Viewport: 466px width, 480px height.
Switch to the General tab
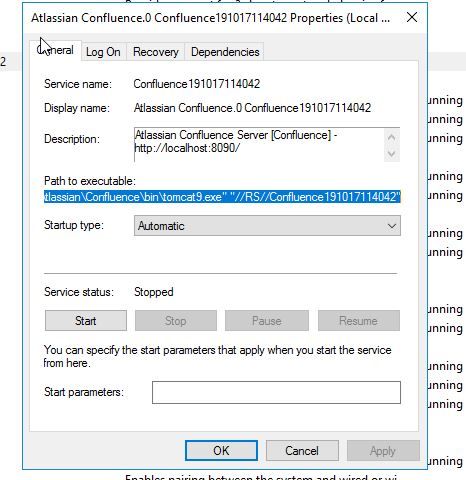click(55, 50)
